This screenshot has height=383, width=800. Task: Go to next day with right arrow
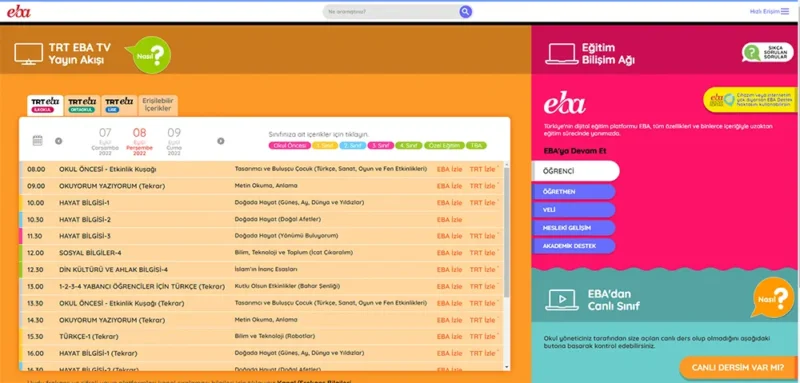[220, 141]
